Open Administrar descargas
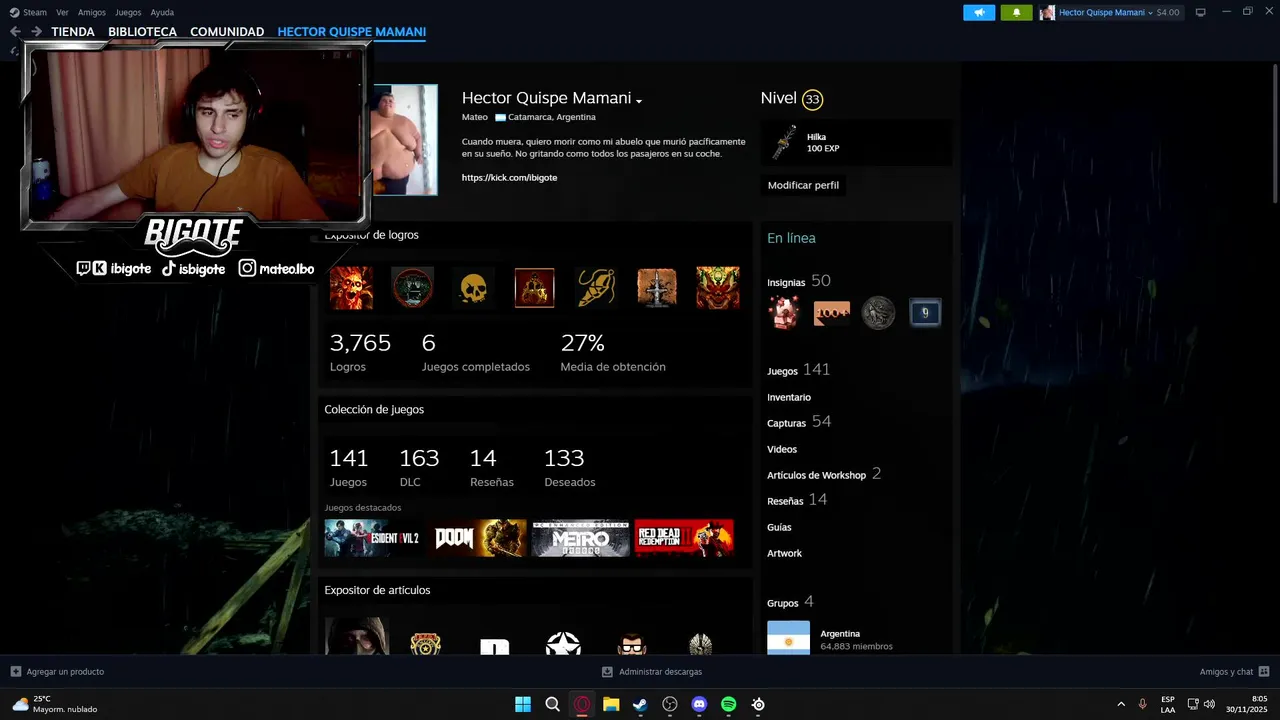The height and width of the screenshot is (720, 1280). 652,672
